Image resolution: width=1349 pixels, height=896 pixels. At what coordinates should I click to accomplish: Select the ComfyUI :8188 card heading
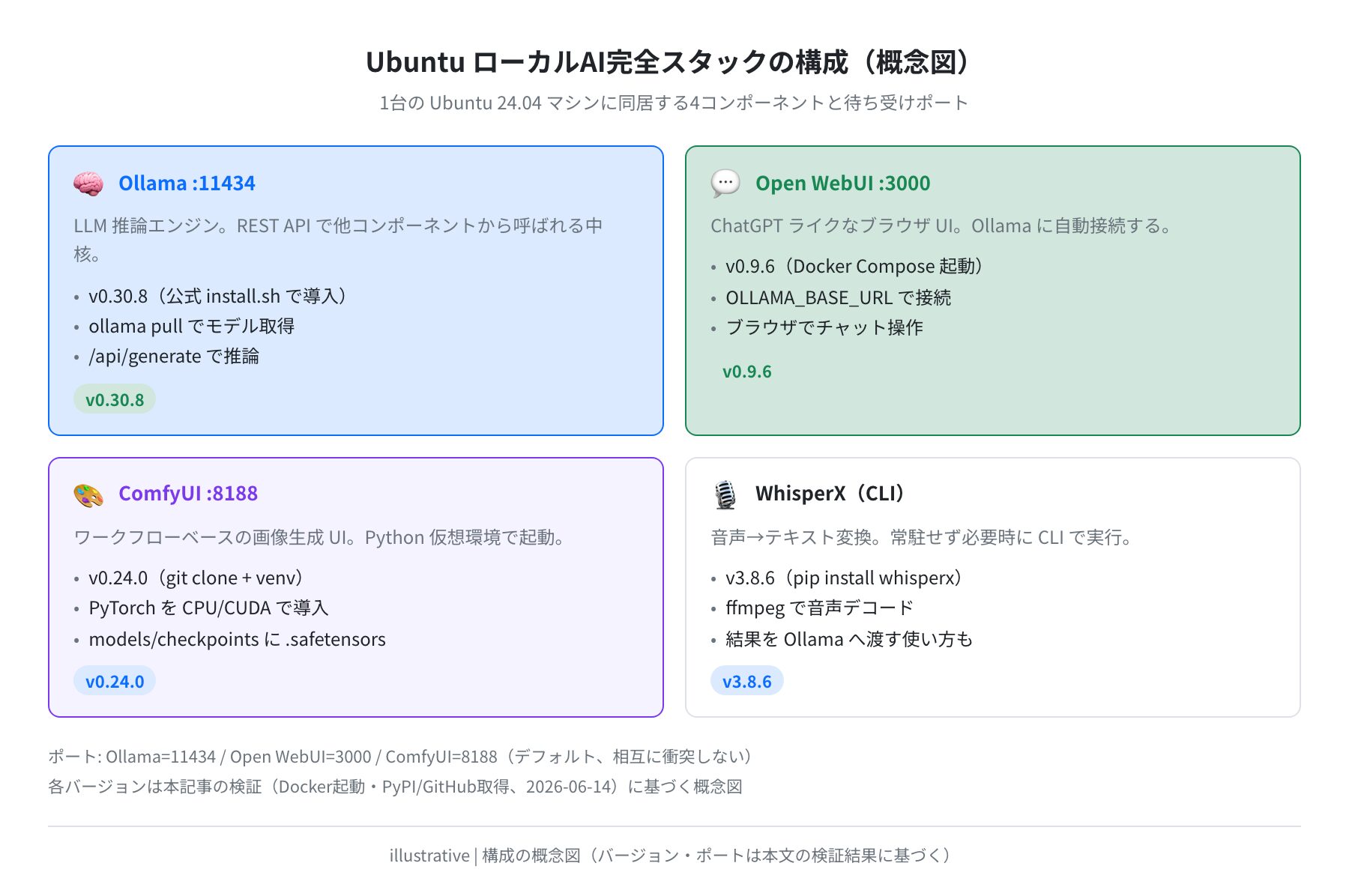point(188,494)
